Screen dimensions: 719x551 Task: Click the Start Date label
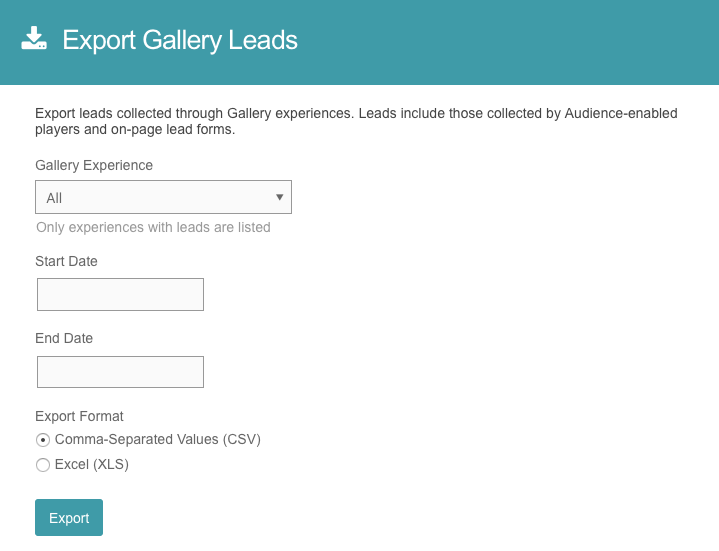tap(66, 261)
